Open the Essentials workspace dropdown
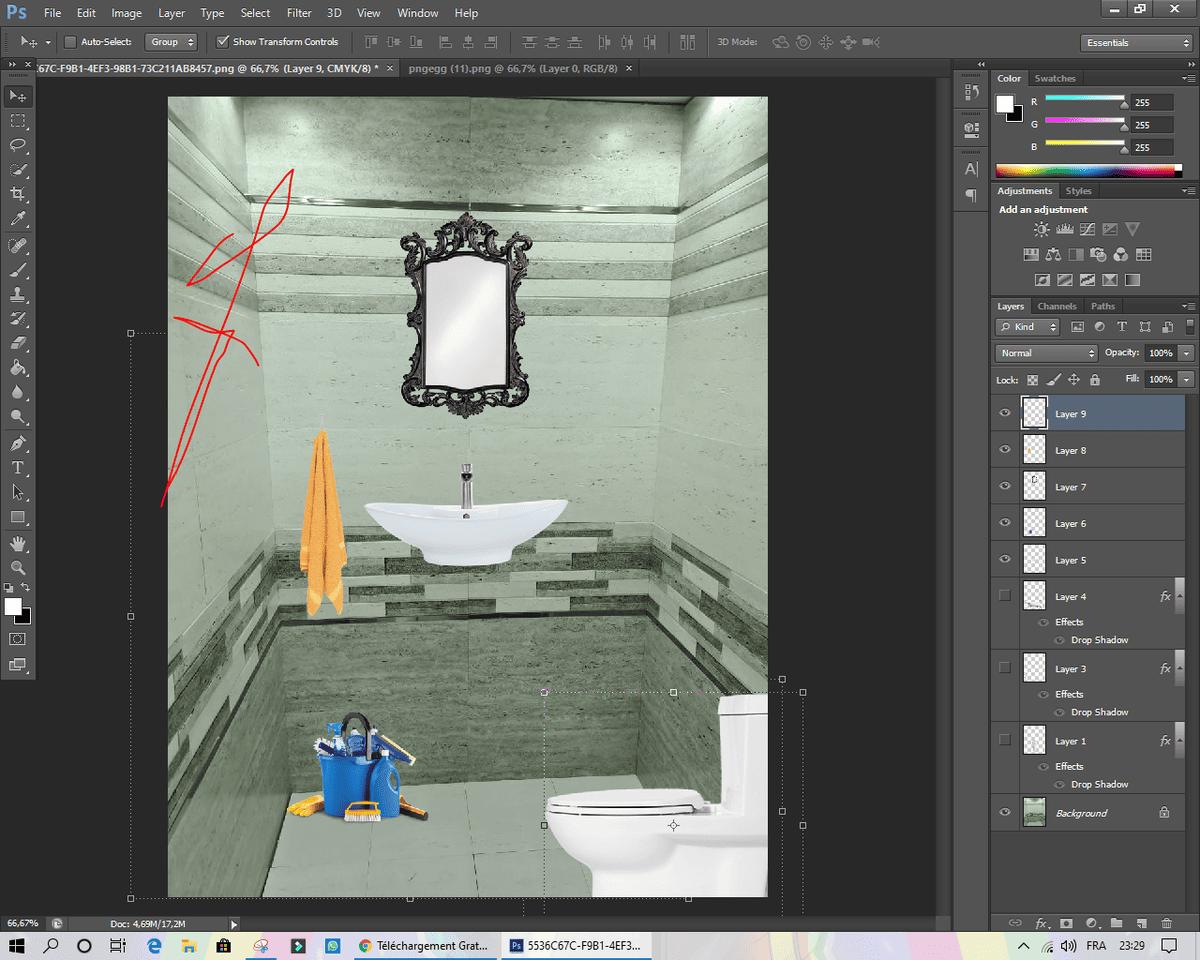This screenshot has width=1200, height=960. (1136, 43)
